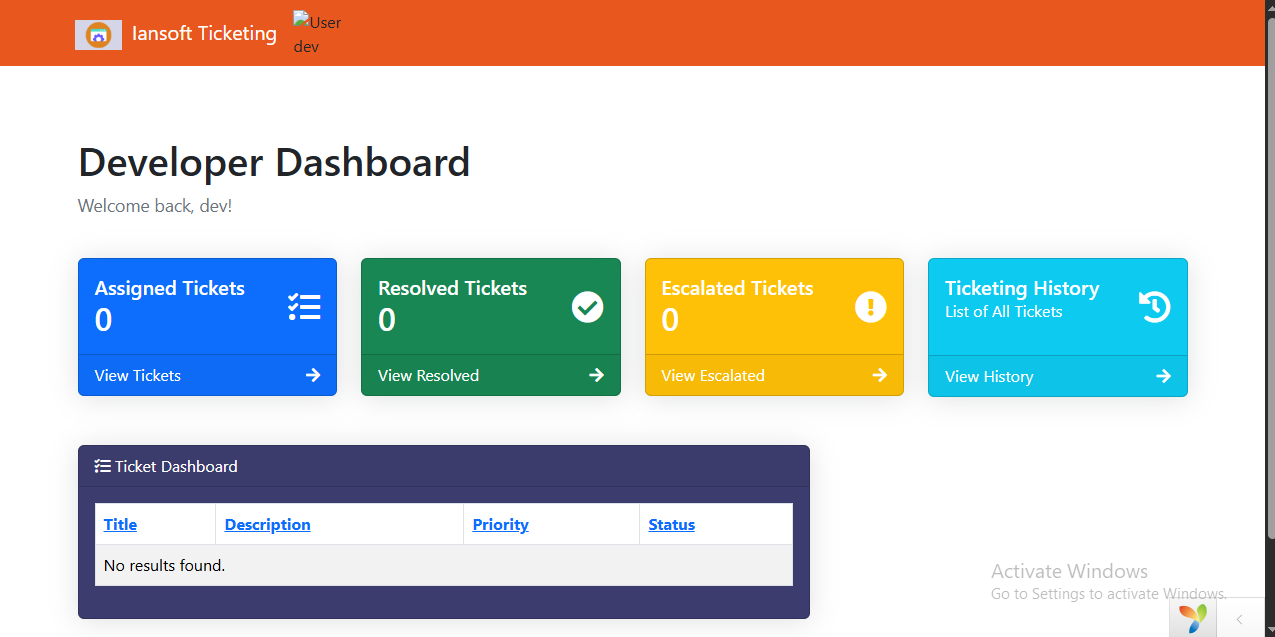Expand the debug toolbar with the chevron
Viewport: 1275px width, 637px height.
[1240, 619]
